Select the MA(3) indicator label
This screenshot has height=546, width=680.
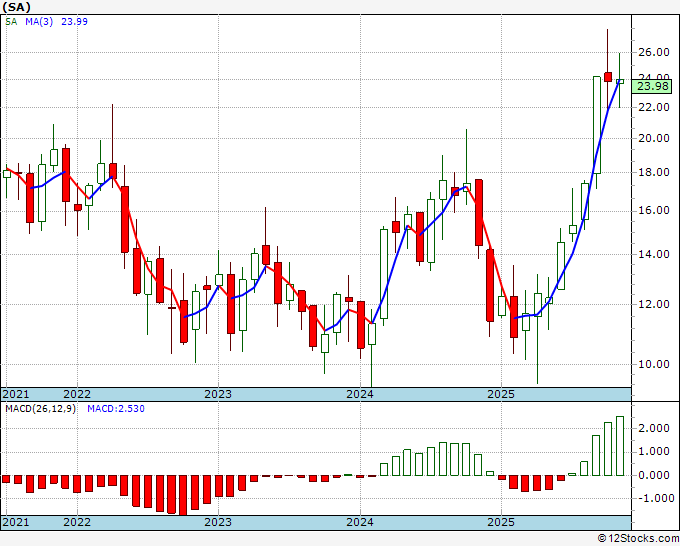click(x=39, y=22)
